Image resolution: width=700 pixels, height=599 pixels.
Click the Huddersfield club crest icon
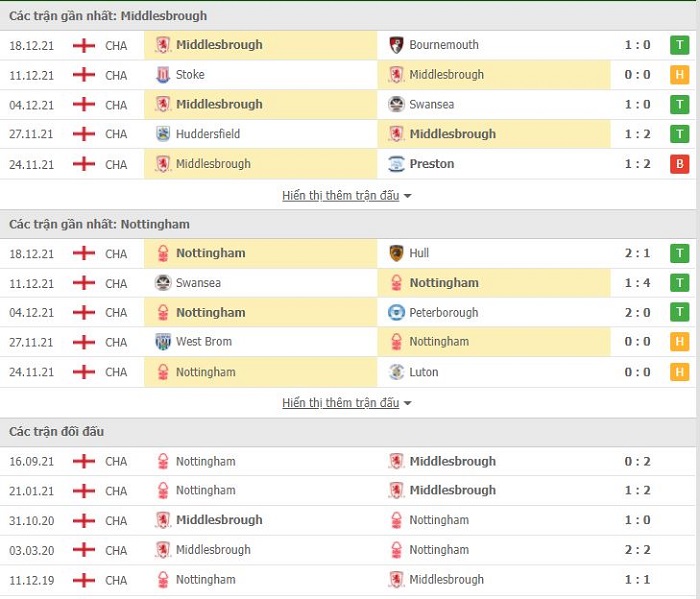tap(163, 134)
